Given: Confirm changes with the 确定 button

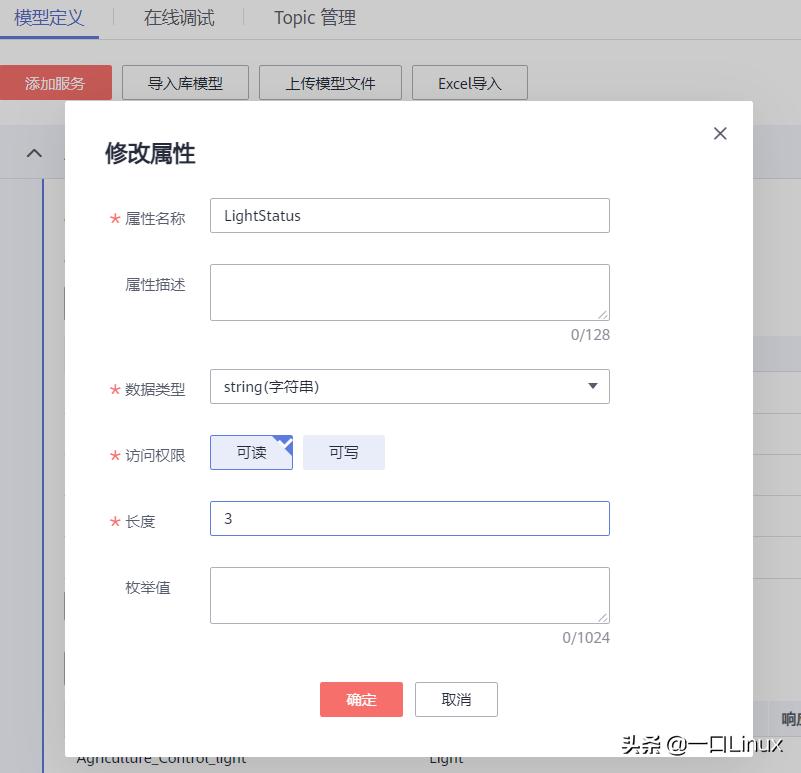Looking at the screenshot, I should (361, 699).
